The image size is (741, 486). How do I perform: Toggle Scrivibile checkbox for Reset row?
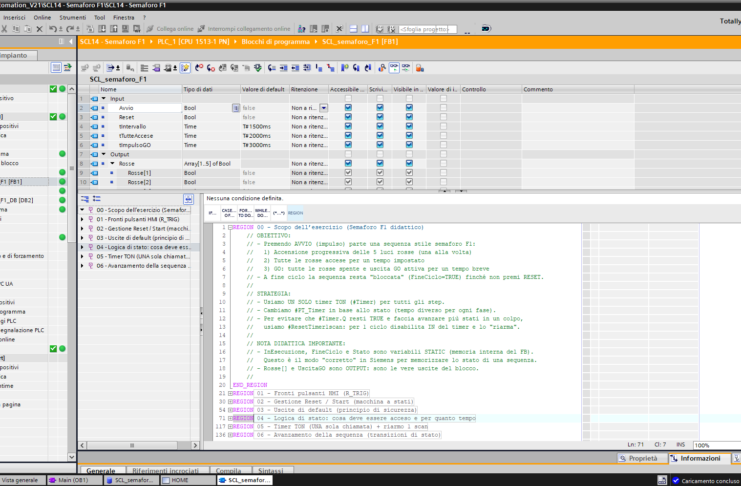coord(379,117)
